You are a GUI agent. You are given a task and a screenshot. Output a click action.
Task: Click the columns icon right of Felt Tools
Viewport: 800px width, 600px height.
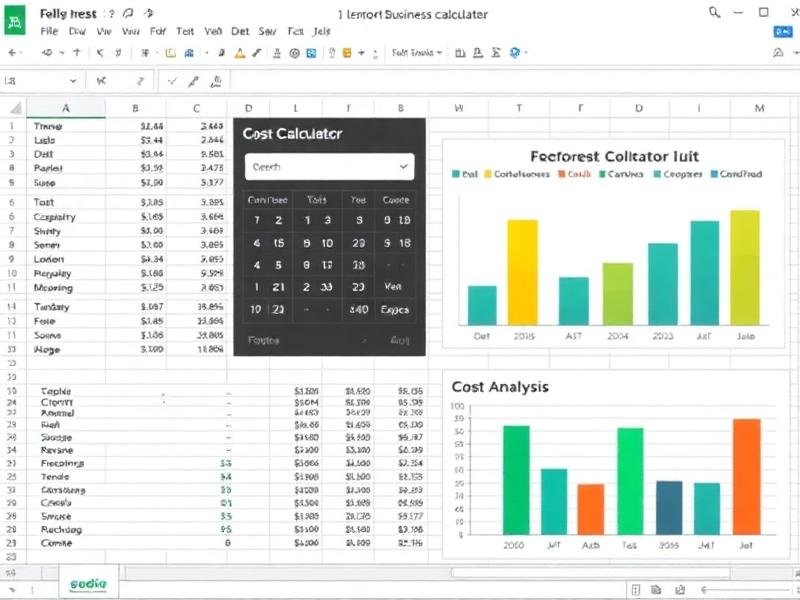coord(460,53)
